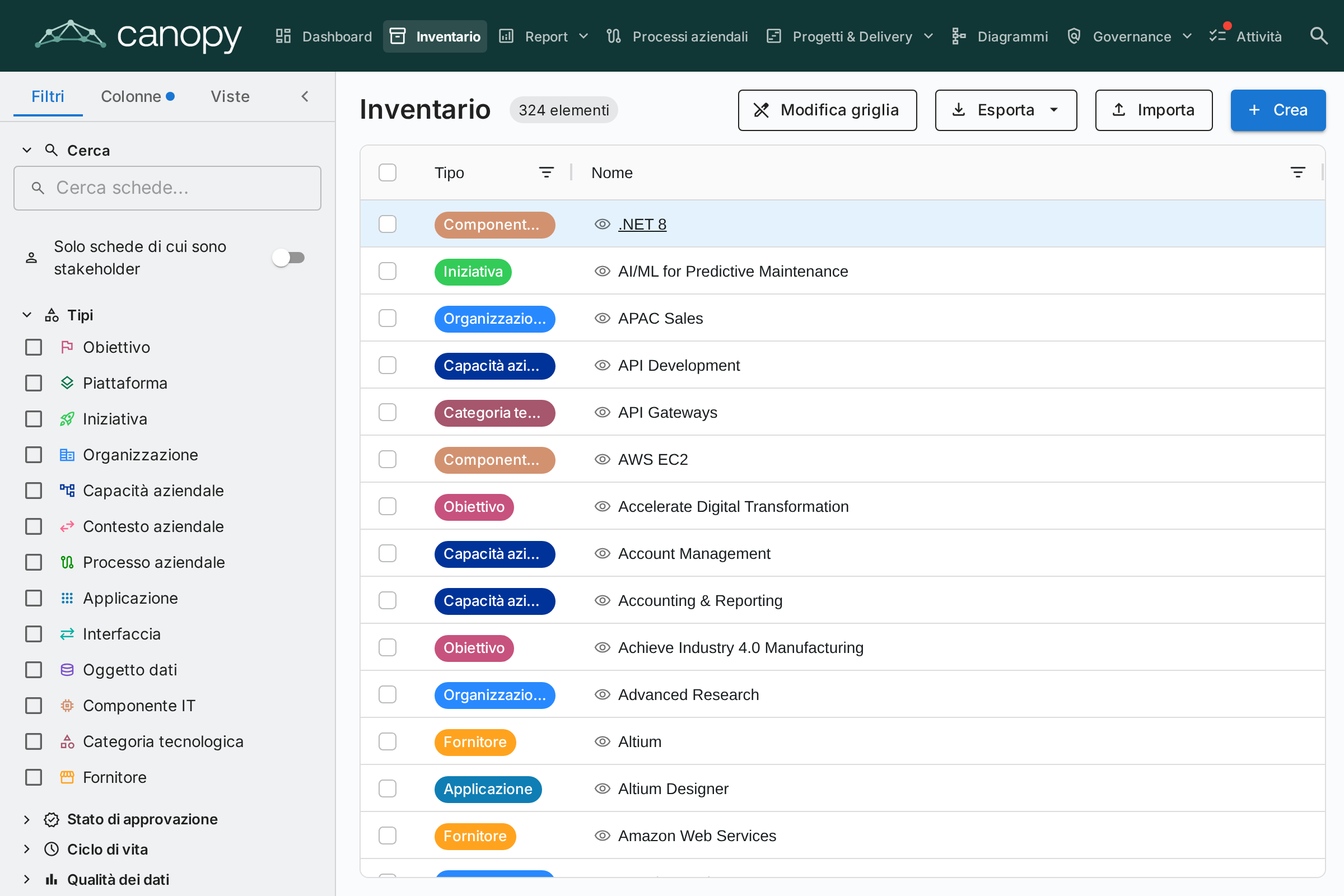Click the Tipo column filter icon
The width and height of the screenshot is (1344, 896).
547,172
